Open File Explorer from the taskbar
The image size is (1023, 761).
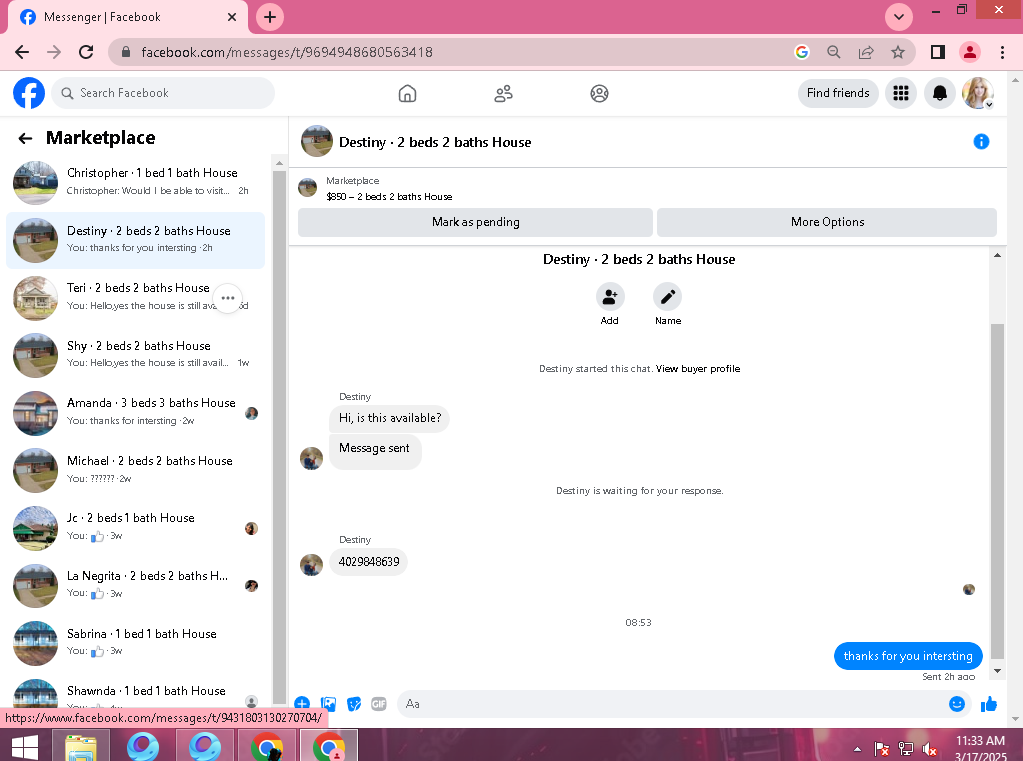[x=81, y=745]
